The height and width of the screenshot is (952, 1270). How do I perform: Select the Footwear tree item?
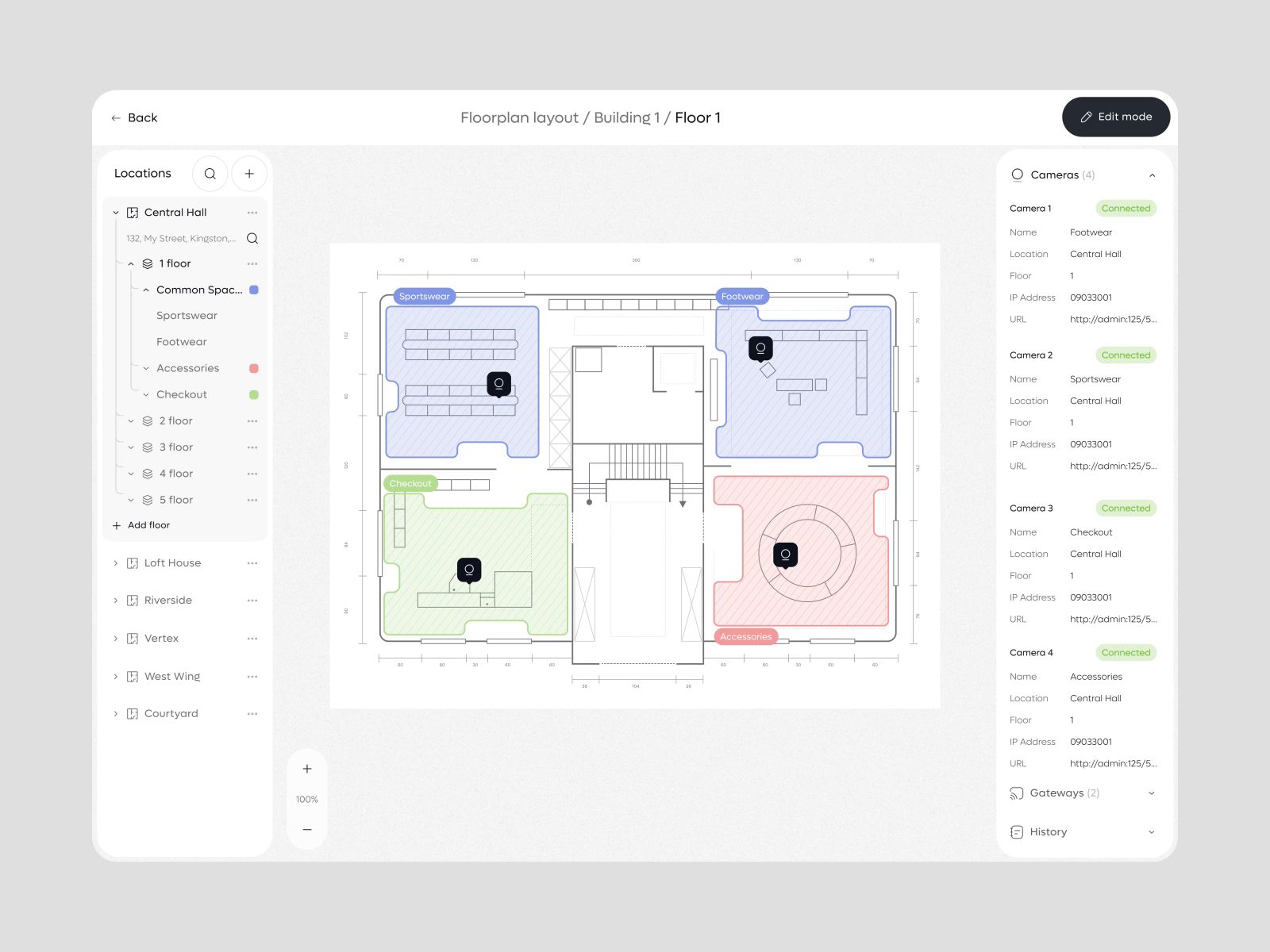coord(182,342)
